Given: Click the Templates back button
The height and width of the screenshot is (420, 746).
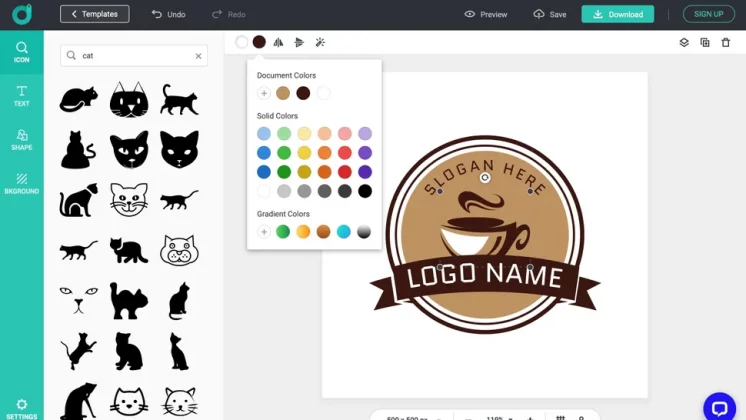Looking at the screenshot, I should point(94,14).
